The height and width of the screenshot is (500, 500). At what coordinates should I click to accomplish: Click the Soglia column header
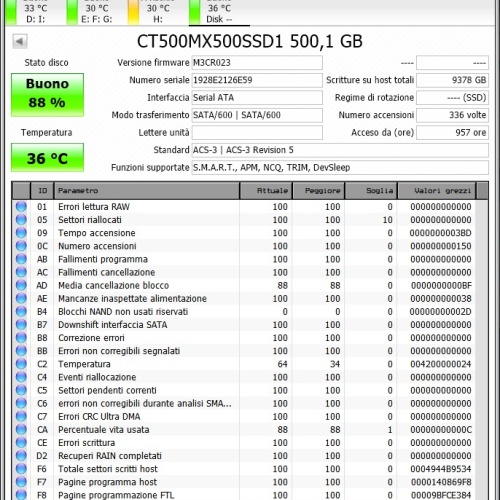(x=371, y=191)
